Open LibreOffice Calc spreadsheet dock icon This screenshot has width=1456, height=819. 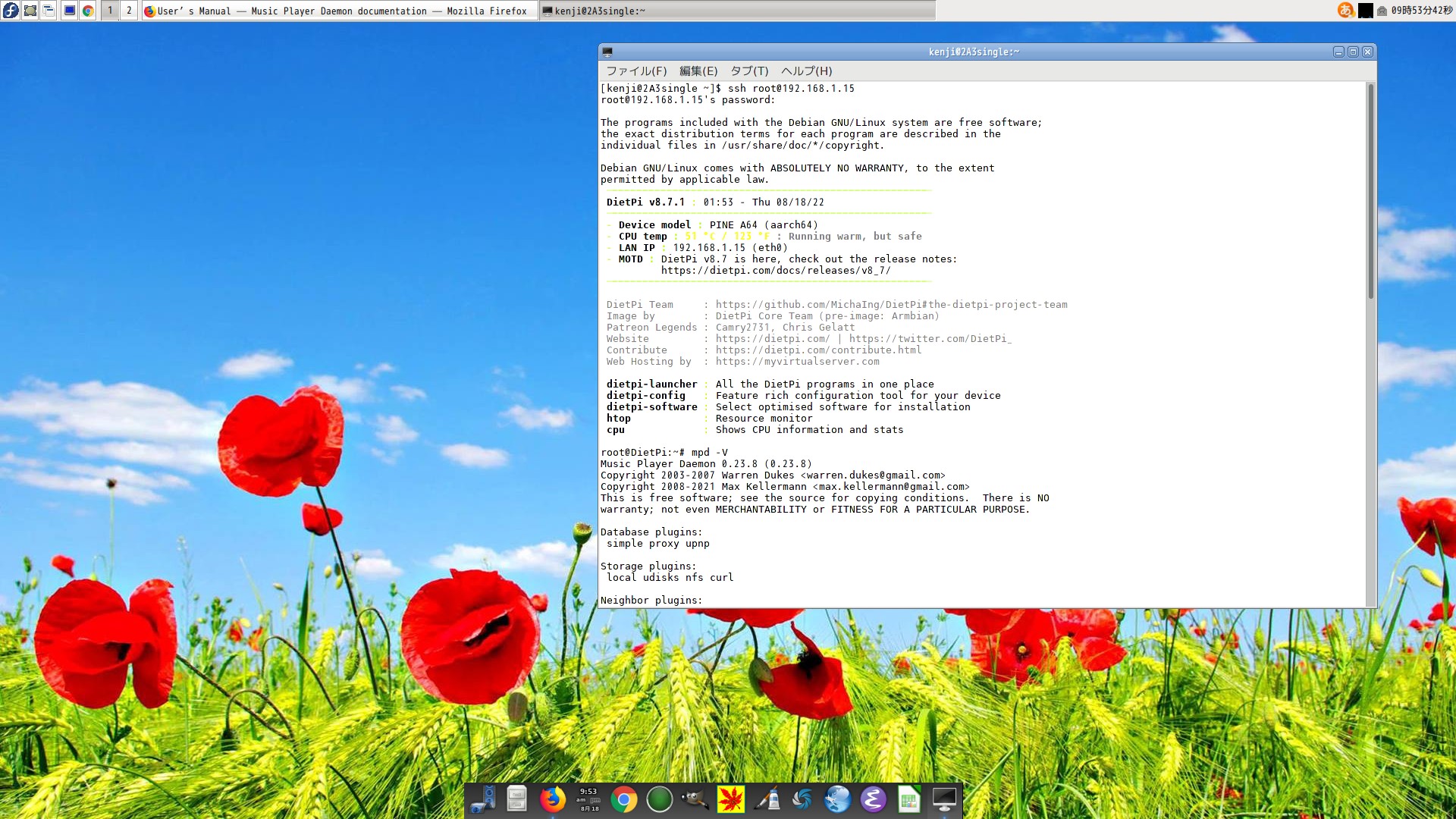click(908, 799)
